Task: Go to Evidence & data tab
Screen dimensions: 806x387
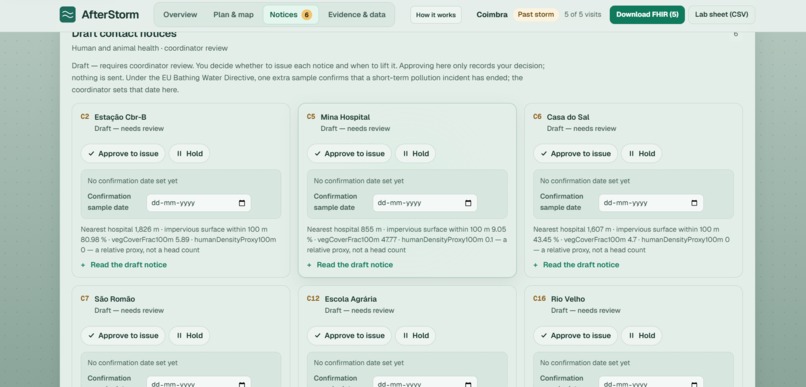Action: (357, 14)
